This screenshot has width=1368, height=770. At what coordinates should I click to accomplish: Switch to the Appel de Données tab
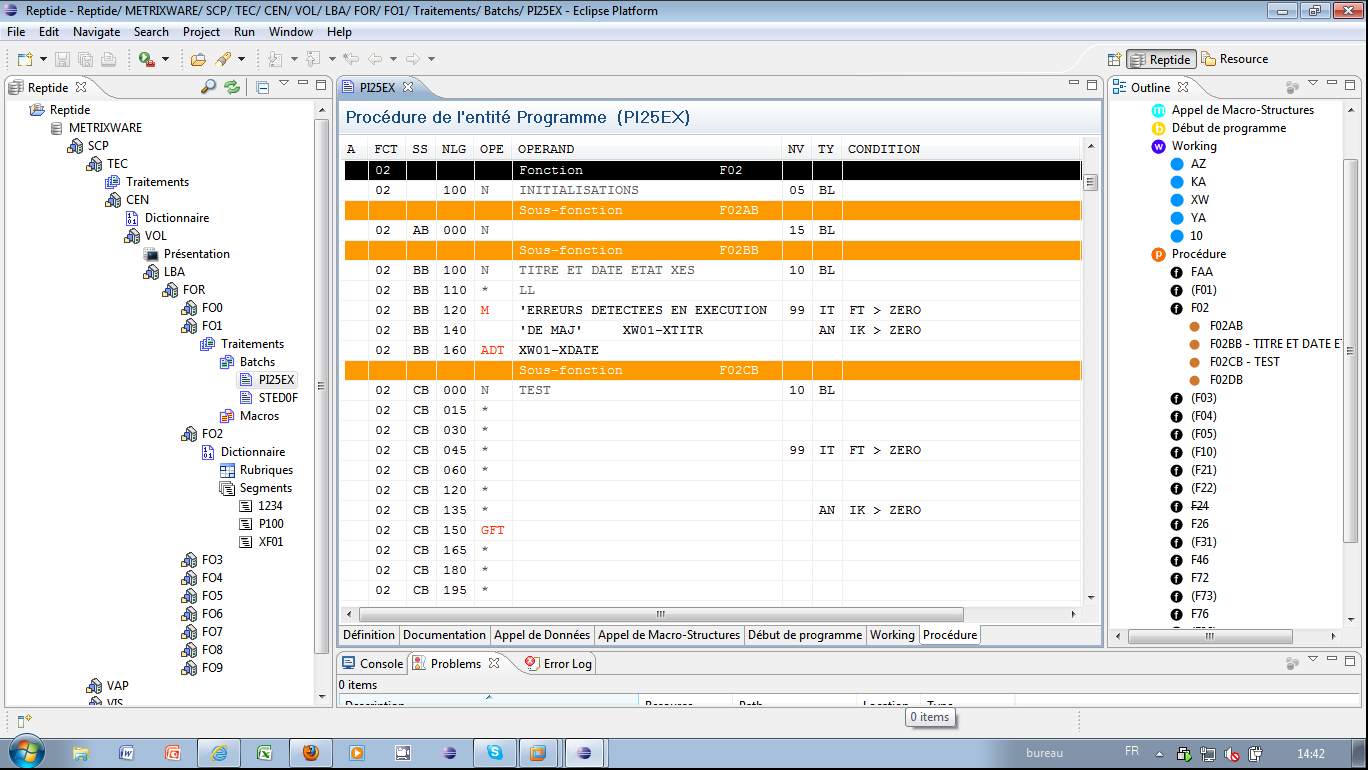click(542, 635)
